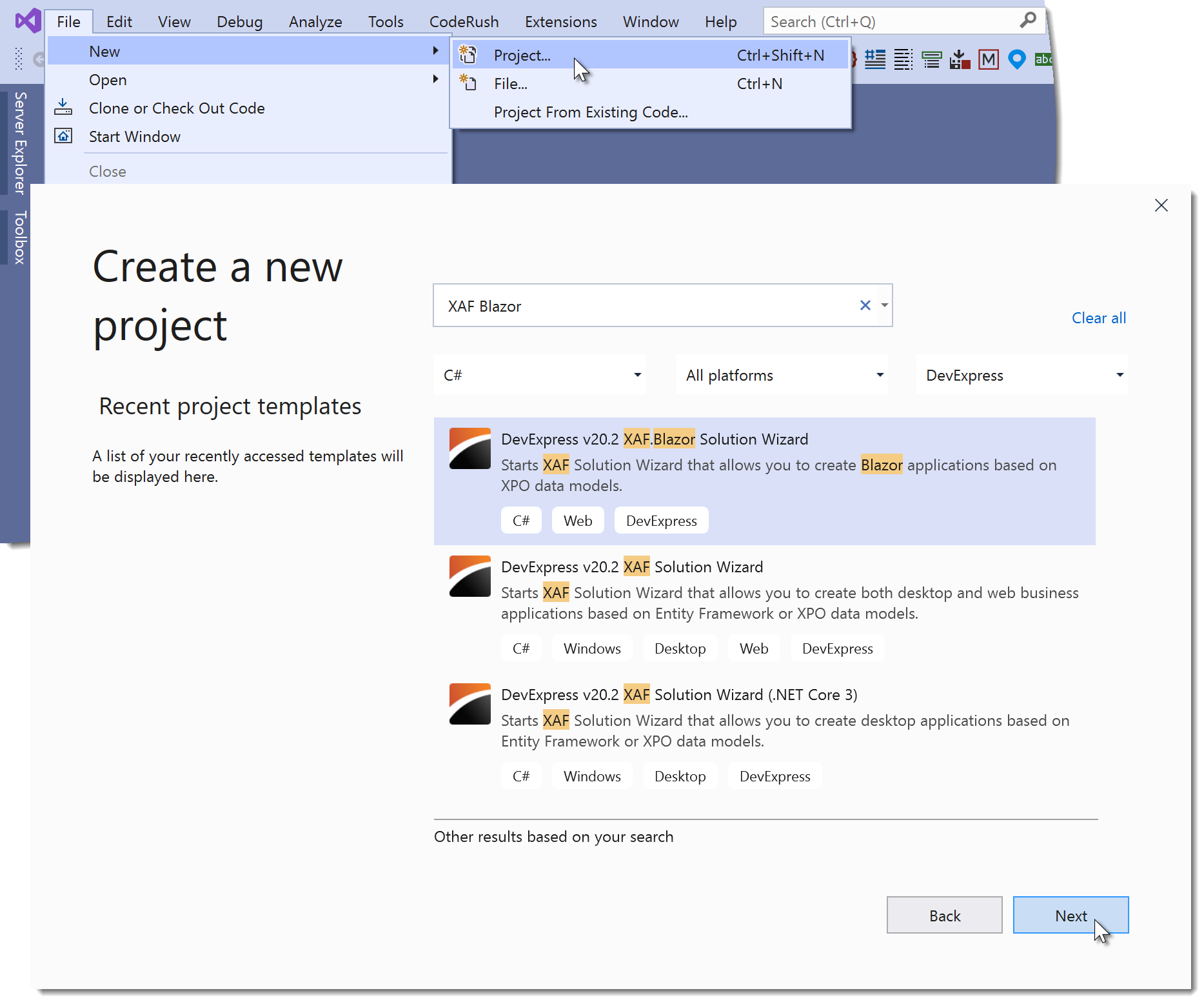Click the save-with-down-arrow toolbar icon
This screenshot has width=1204, height=1002.
pyautogui.click(x=960, y=59)
